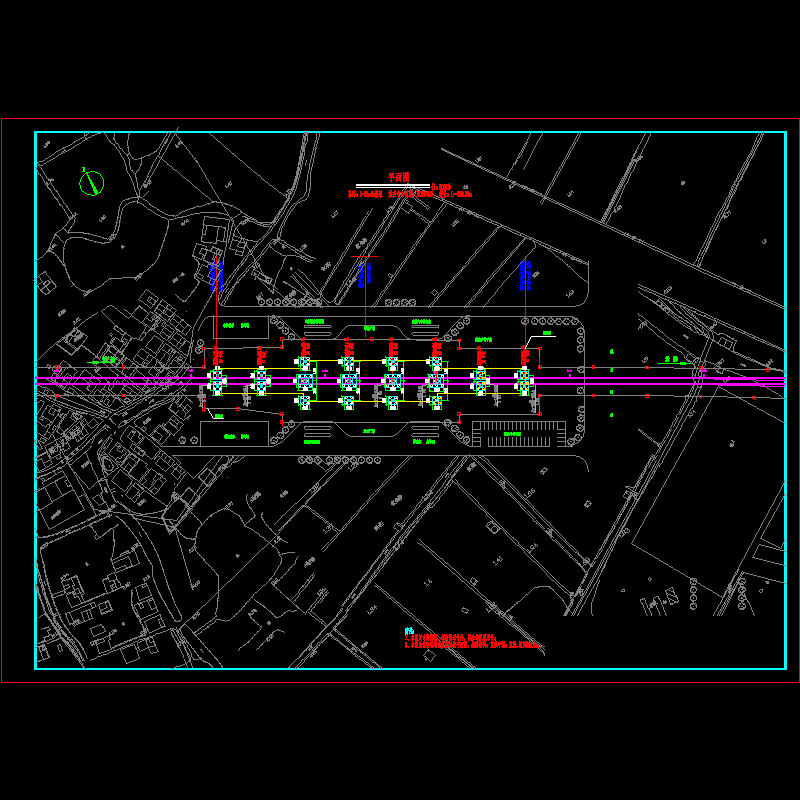Click the outer red sheet frame at bottom
800x800 pixels.
coord(400,682)
